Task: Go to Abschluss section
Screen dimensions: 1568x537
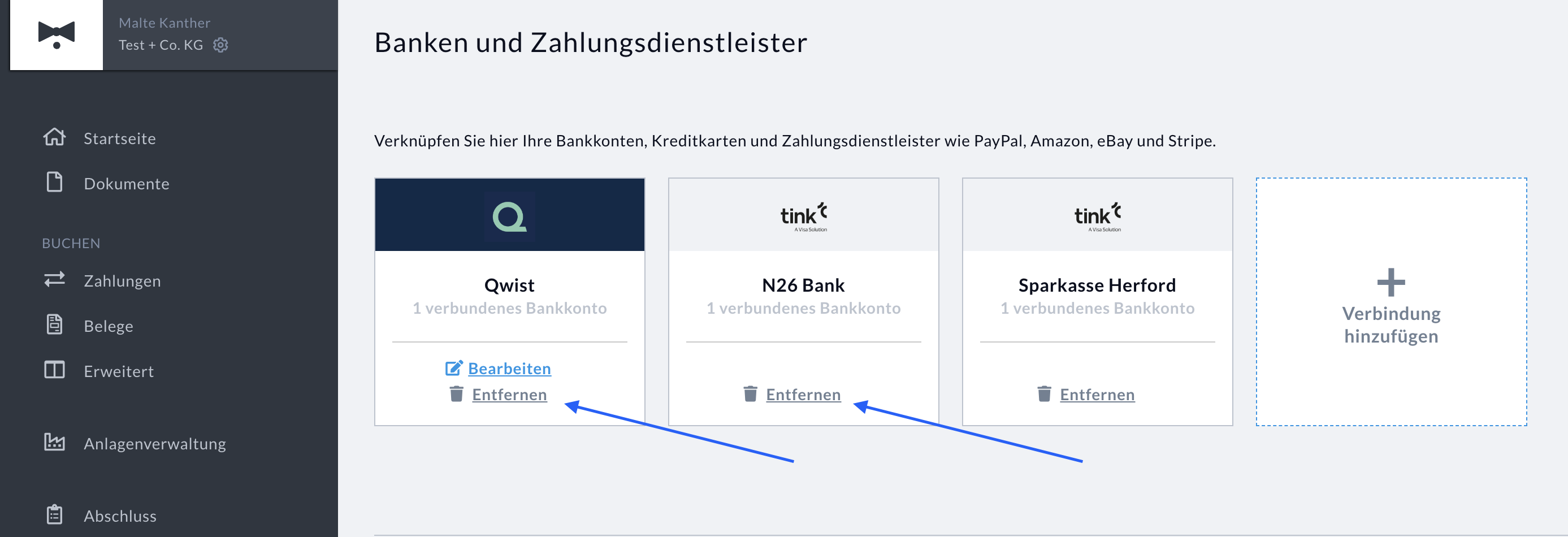Action: click(120, 516)
